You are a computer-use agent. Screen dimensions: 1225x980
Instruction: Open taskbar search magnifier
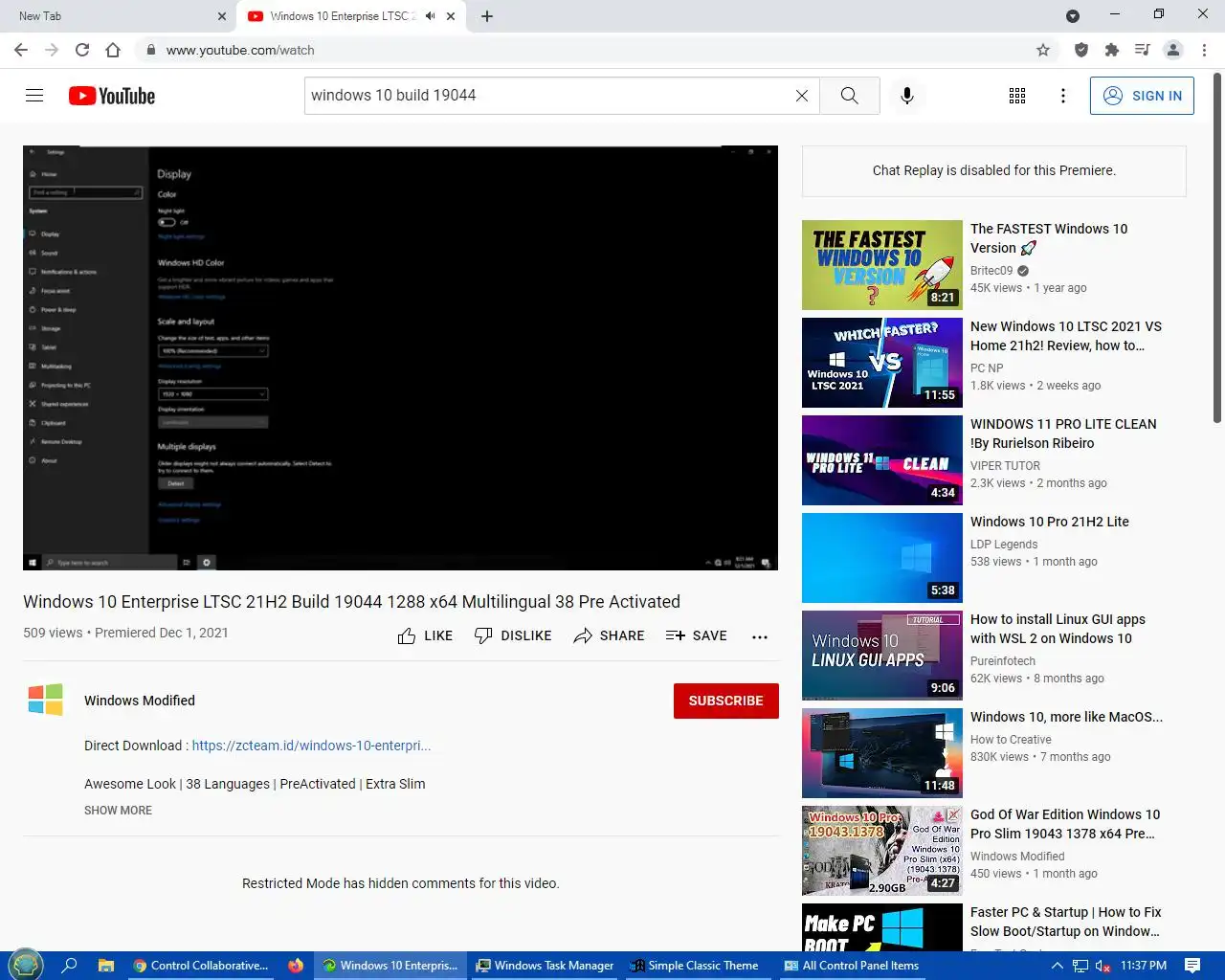(x=69, y=966)
